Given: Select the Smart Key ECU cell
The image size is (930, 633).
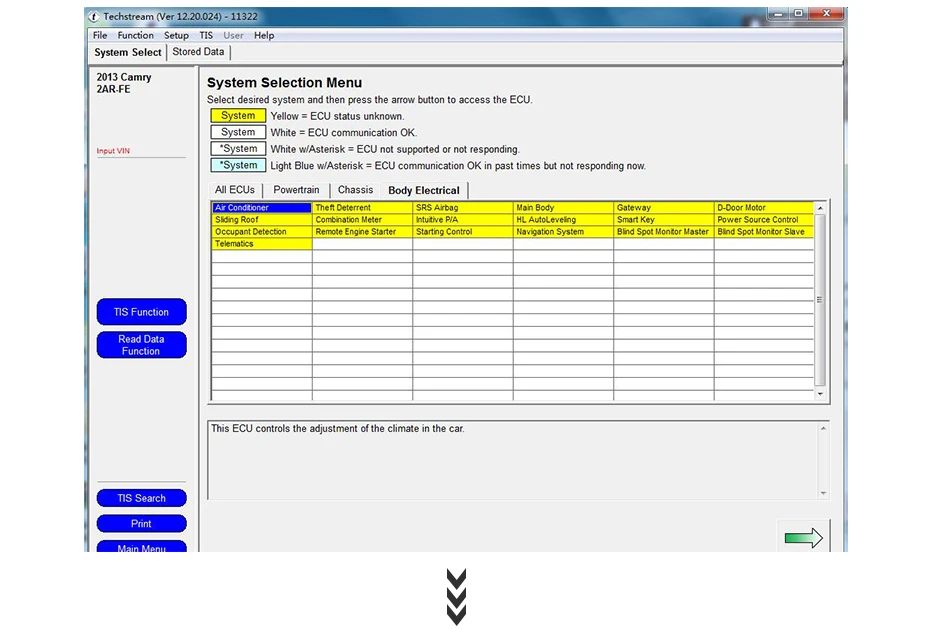Looking at the screenshot, I should [x=664, y=220].
